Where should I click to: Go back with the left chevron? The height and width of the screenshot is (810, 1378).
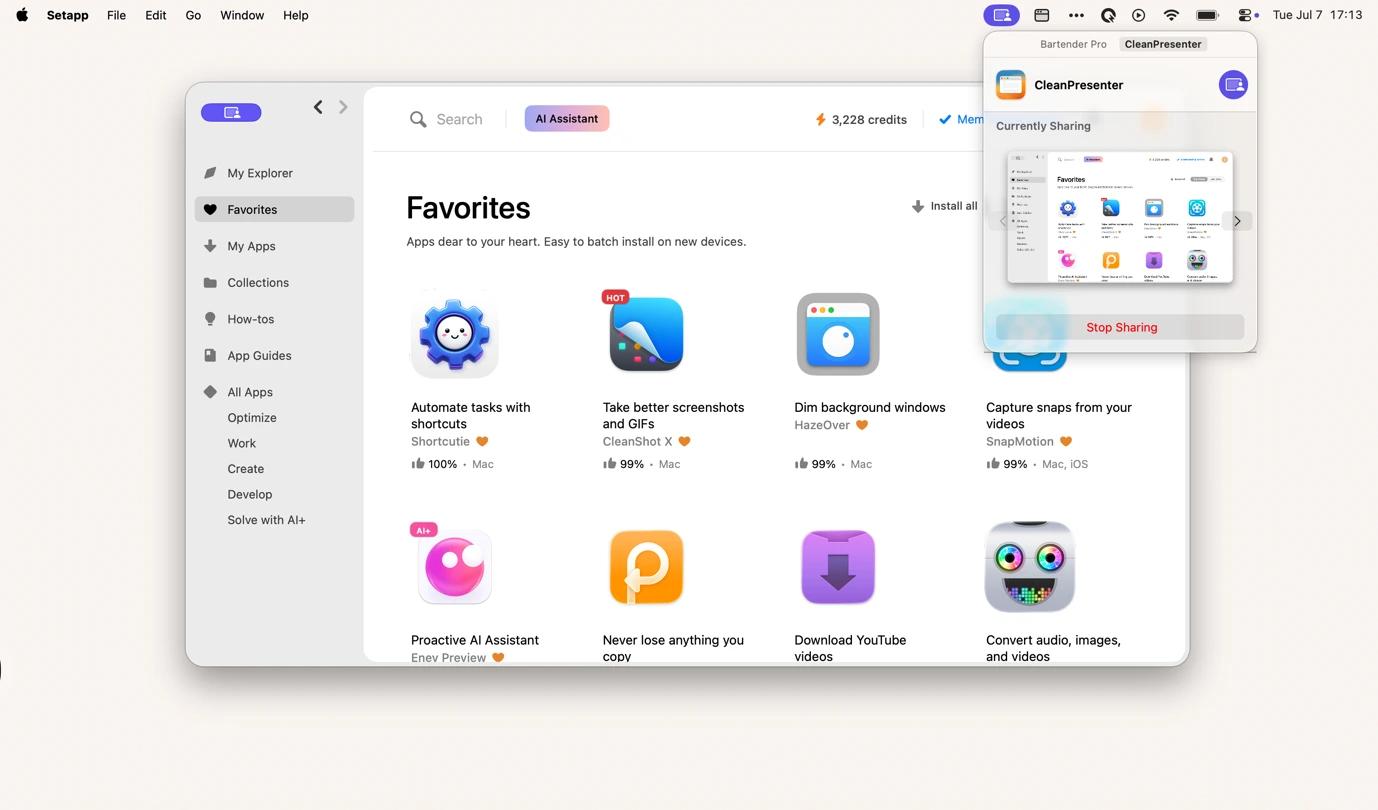(318, 107)
